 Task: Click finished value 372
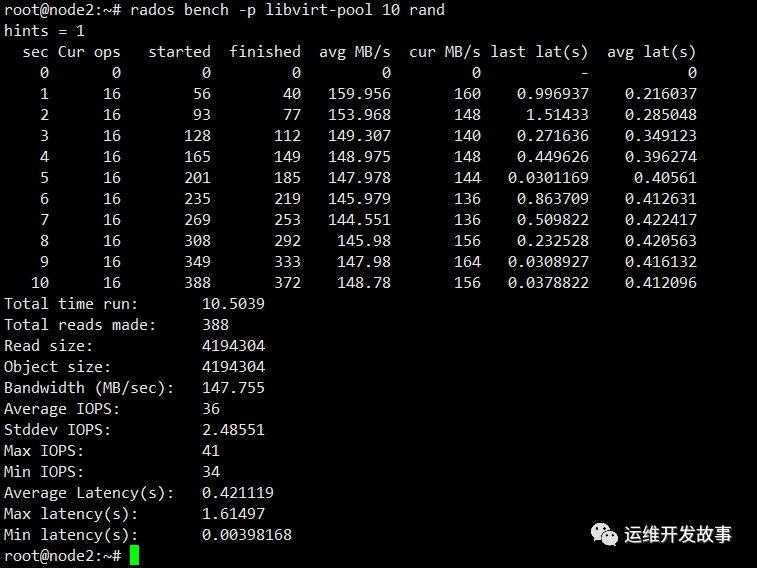tap(287, 283)
